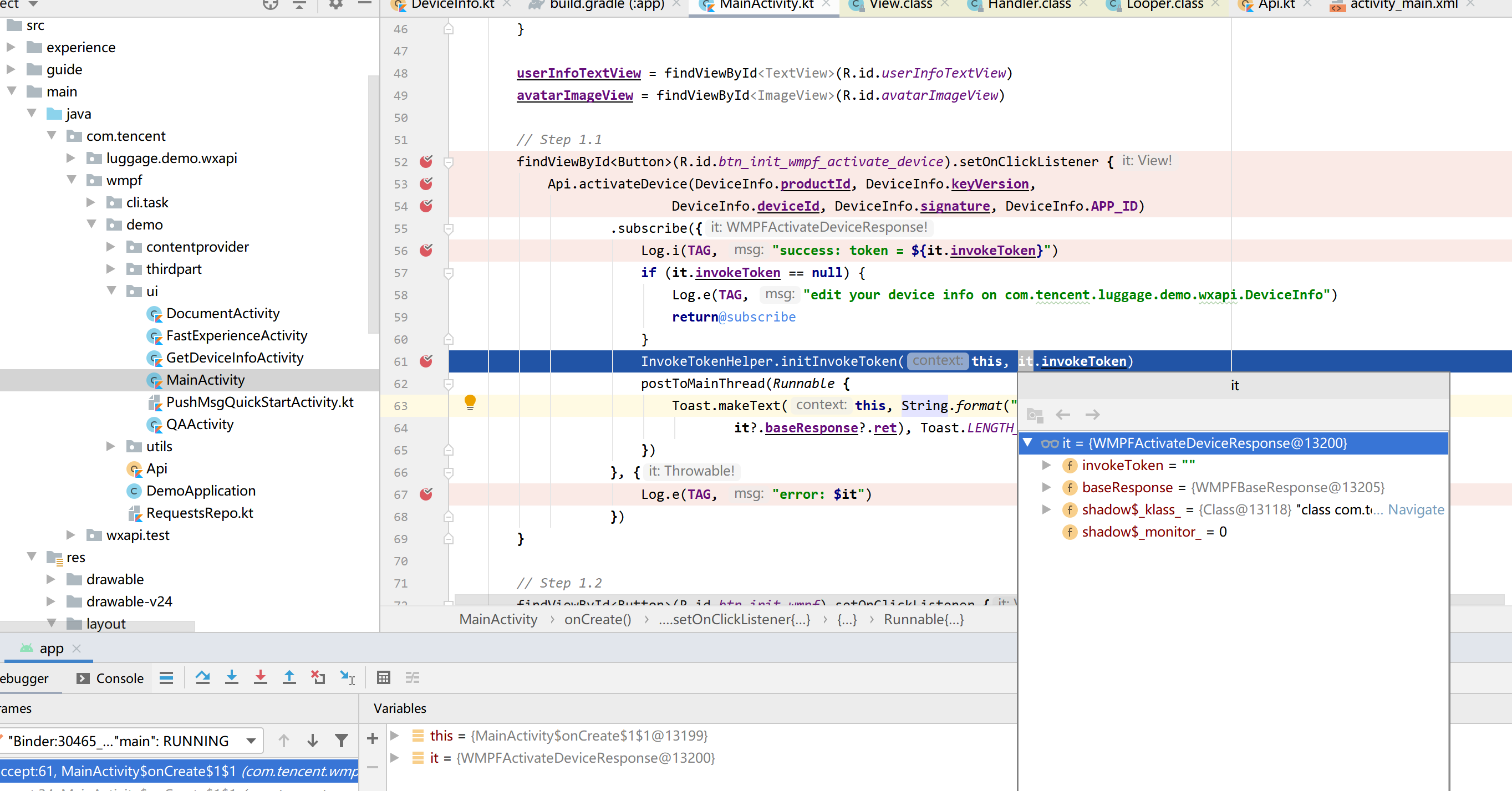Disable breakpoint on line 67
This screenshot has width=1512, height=791.
(426, 494)
